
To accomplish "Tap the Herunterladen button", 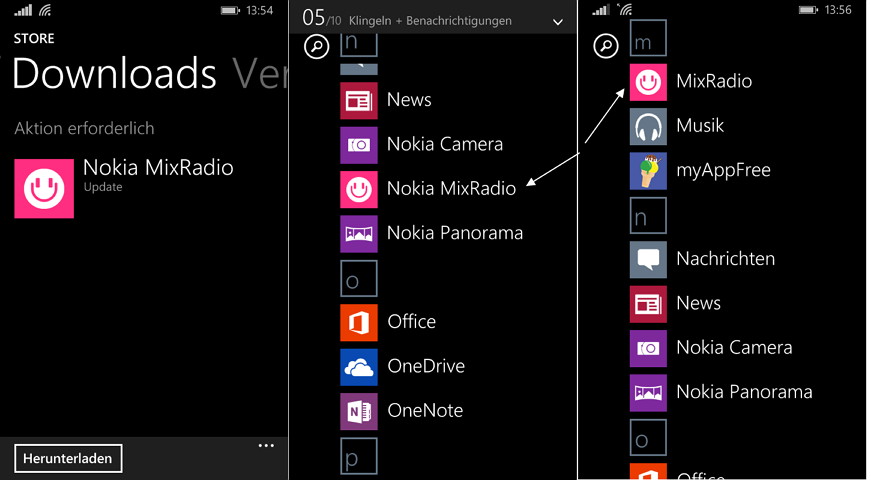I will click(x=68, y=458).
